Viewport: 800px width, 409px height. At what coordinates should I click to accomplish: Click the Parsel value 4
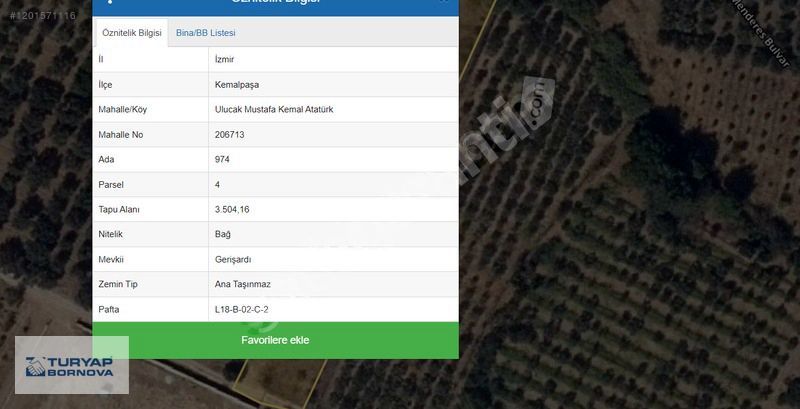pyautogui.click(x=217, y=185)
